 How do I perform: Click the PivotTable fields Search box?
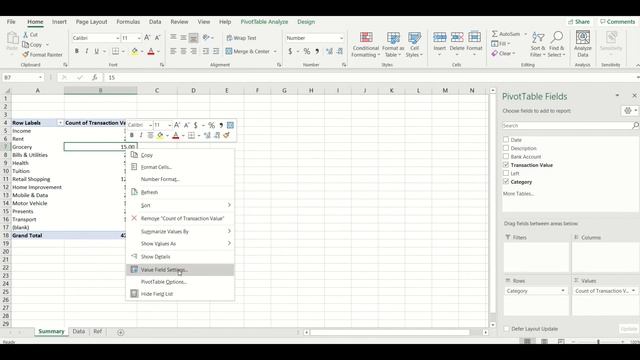point(567,126)
